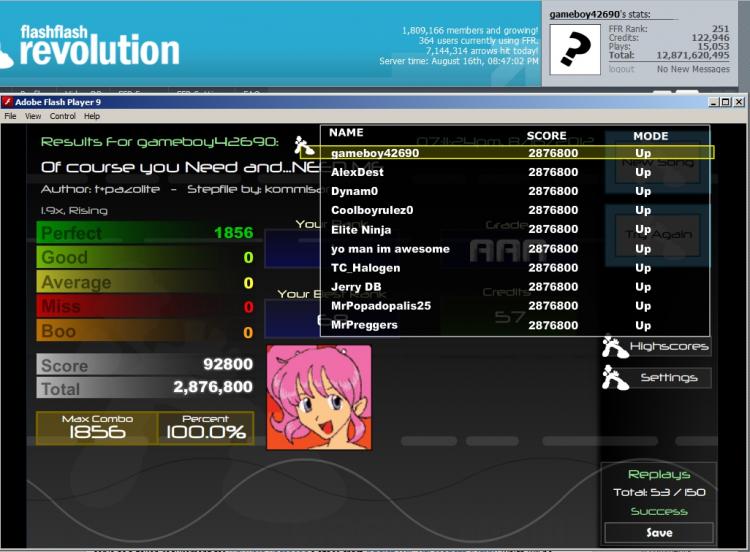
Task: Click the logout link
Action: (x=621, y=69)
